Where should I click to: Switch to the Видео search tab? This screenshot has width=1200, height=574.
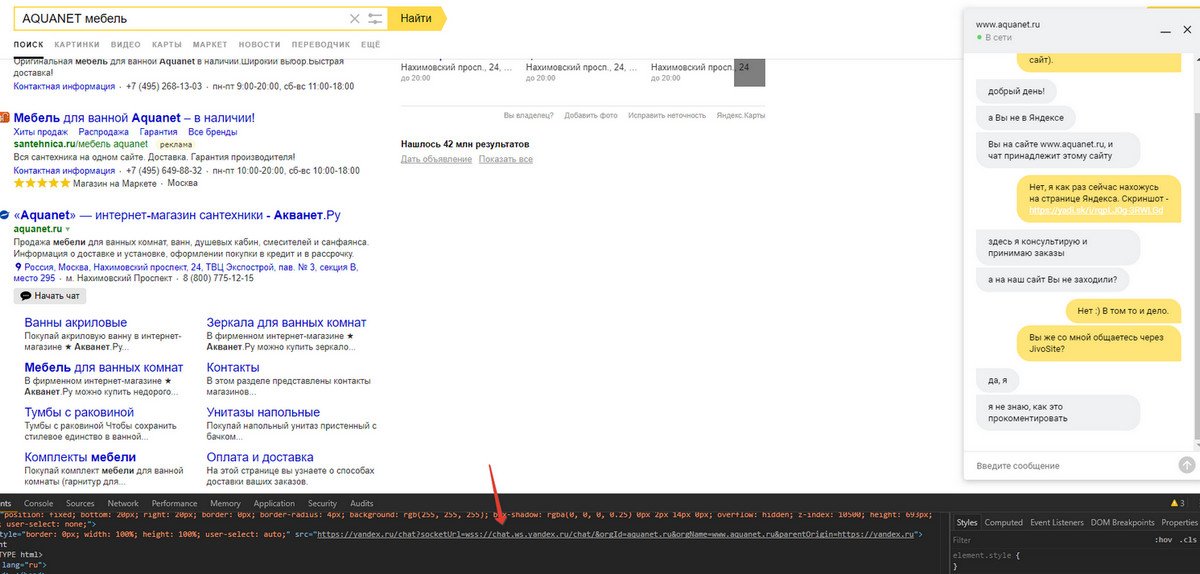pos(126,45)
